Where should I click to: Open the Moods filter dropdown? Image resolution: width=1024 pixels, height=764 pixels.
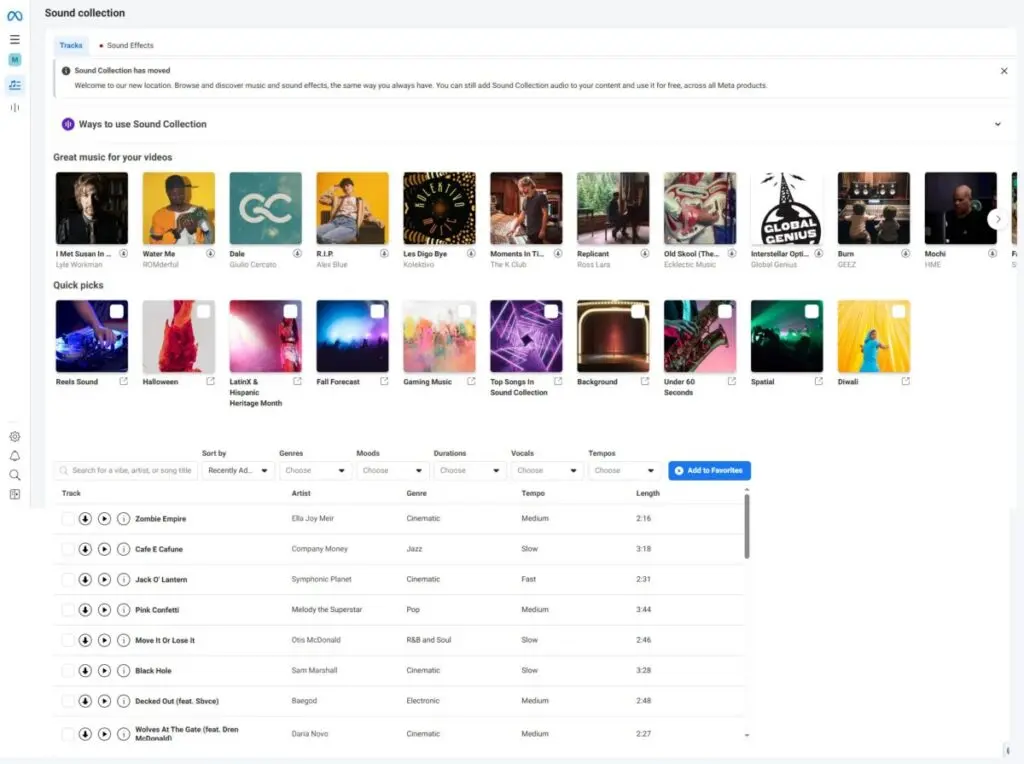[x=393, y=470]
